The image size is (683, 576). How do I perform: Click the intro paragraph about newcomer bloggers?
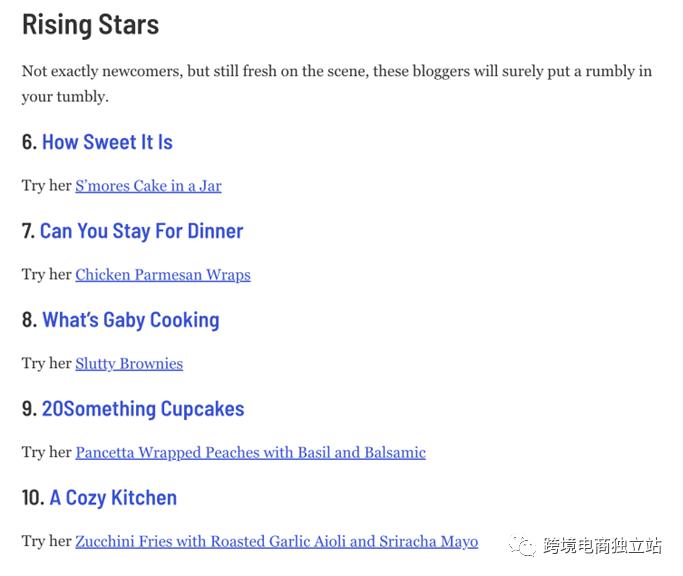[336, 84]
